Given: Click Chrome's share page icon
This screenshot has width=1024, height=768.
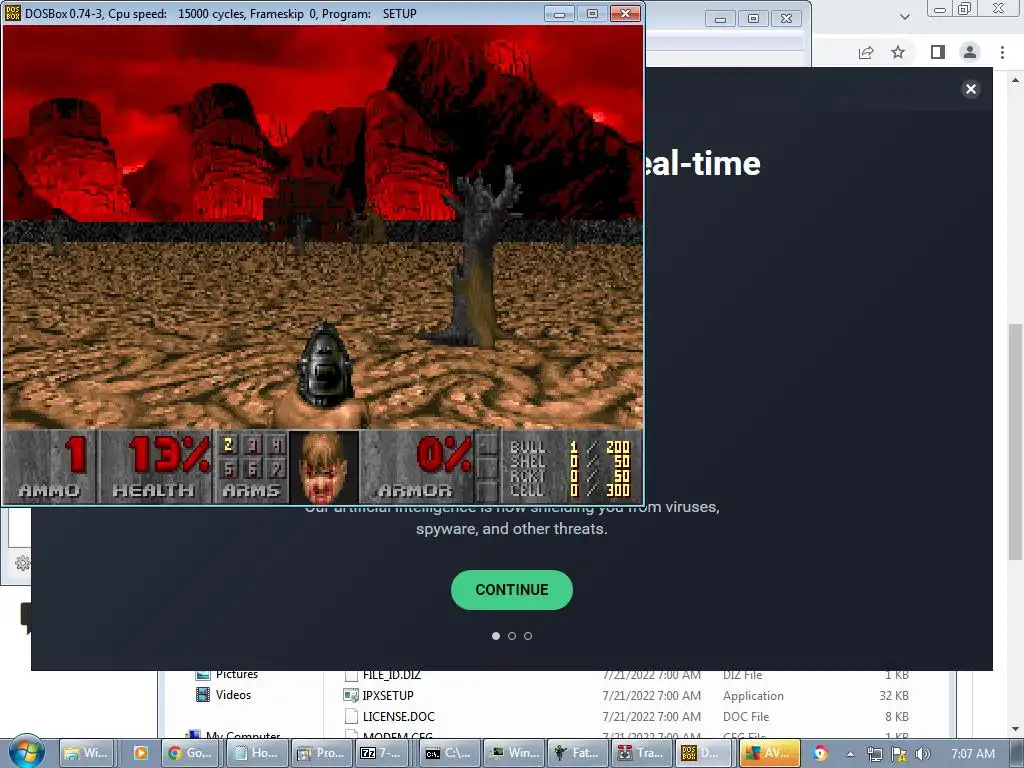Looking at the screenshot, I should point(866,52).
